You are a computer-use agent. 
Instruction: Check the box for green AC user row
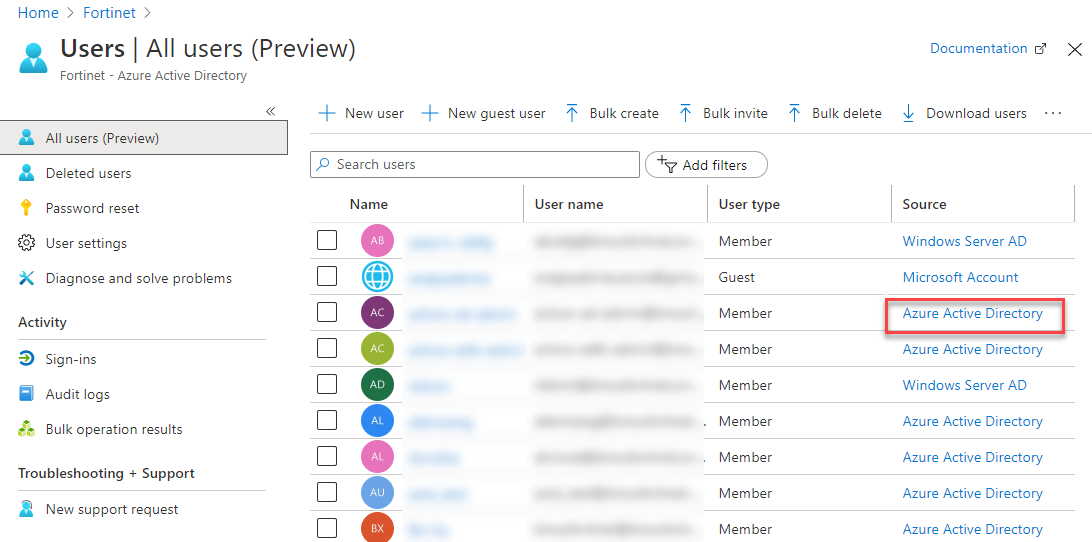coord(327,348)
